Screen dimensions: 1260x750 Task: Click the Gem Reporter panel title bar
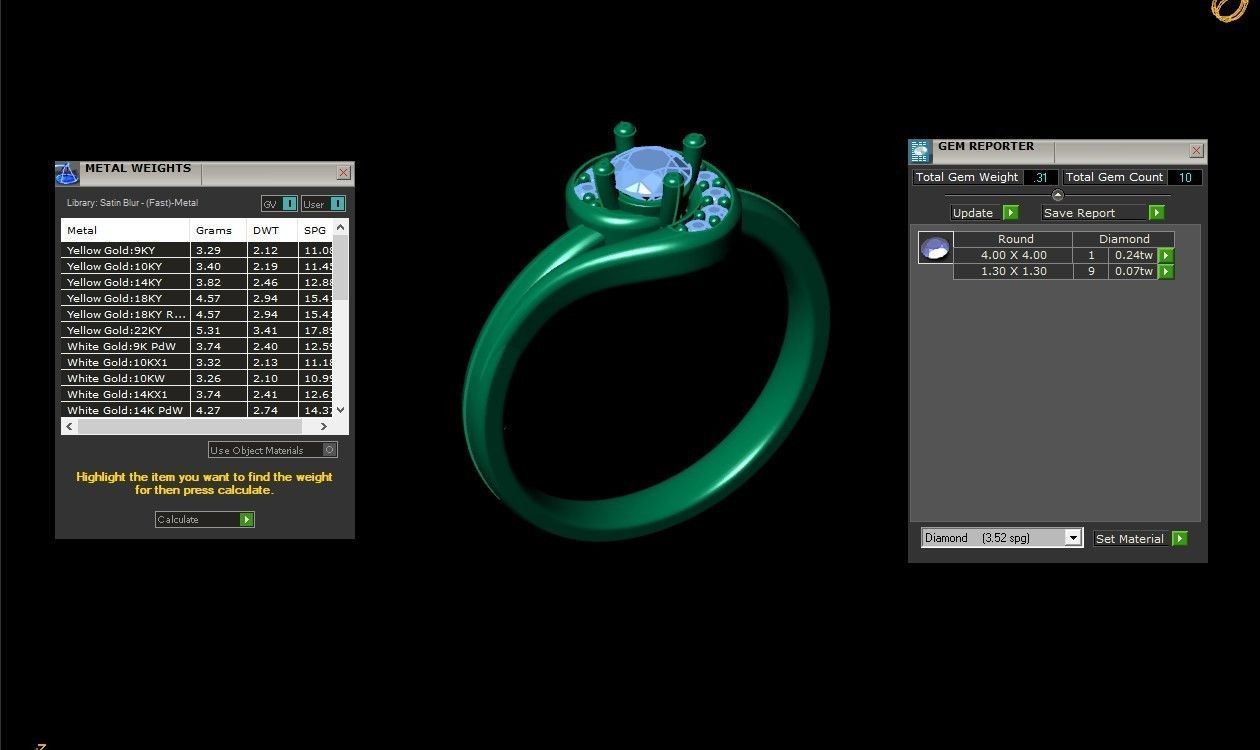(1058, 151)
